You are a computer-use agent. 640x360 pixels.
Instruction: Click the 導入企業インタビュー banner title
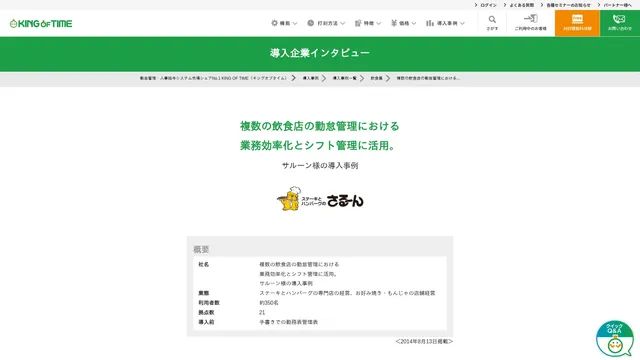tap(320, 53)
